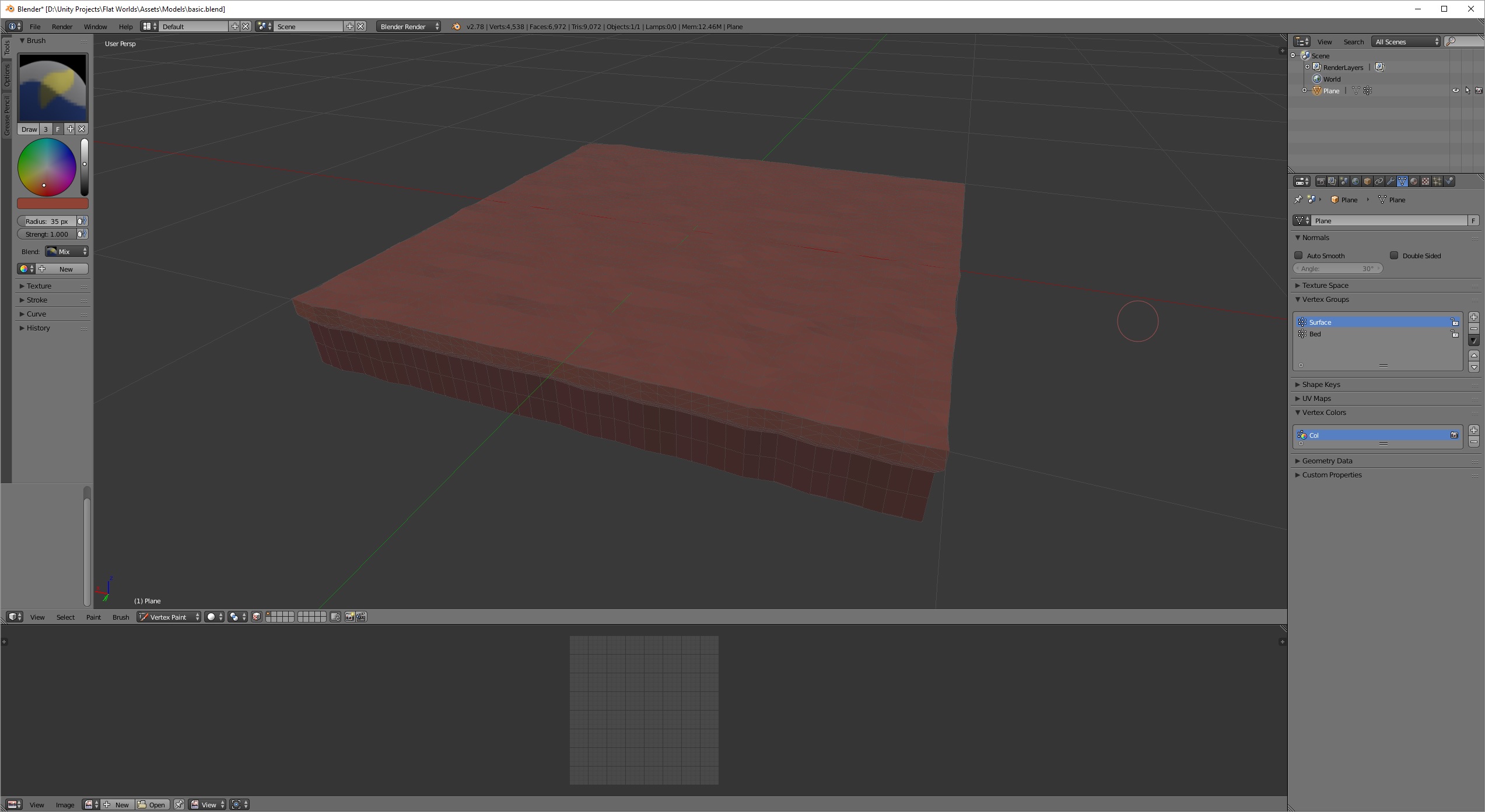Open the Paint menu in viewport header

tap(93, 617)
